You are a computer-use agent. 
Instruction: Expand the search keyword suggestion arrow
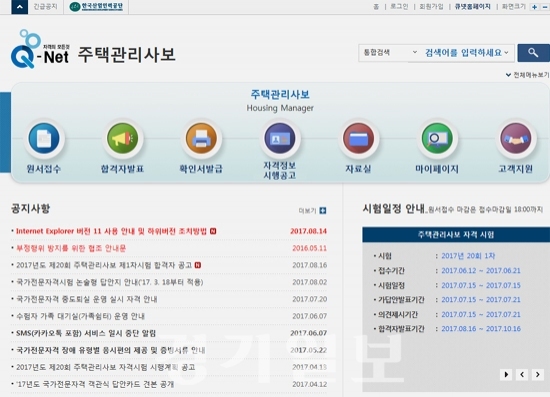(x=506, y=53)
